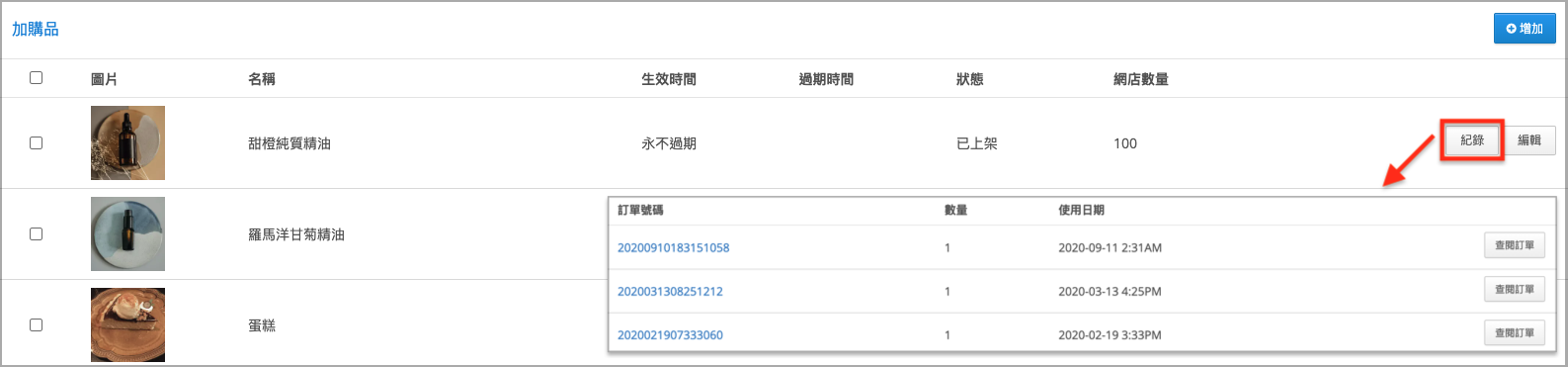Click the 狀態 column header
The image size is (1568, 367).
pos(970,79)
